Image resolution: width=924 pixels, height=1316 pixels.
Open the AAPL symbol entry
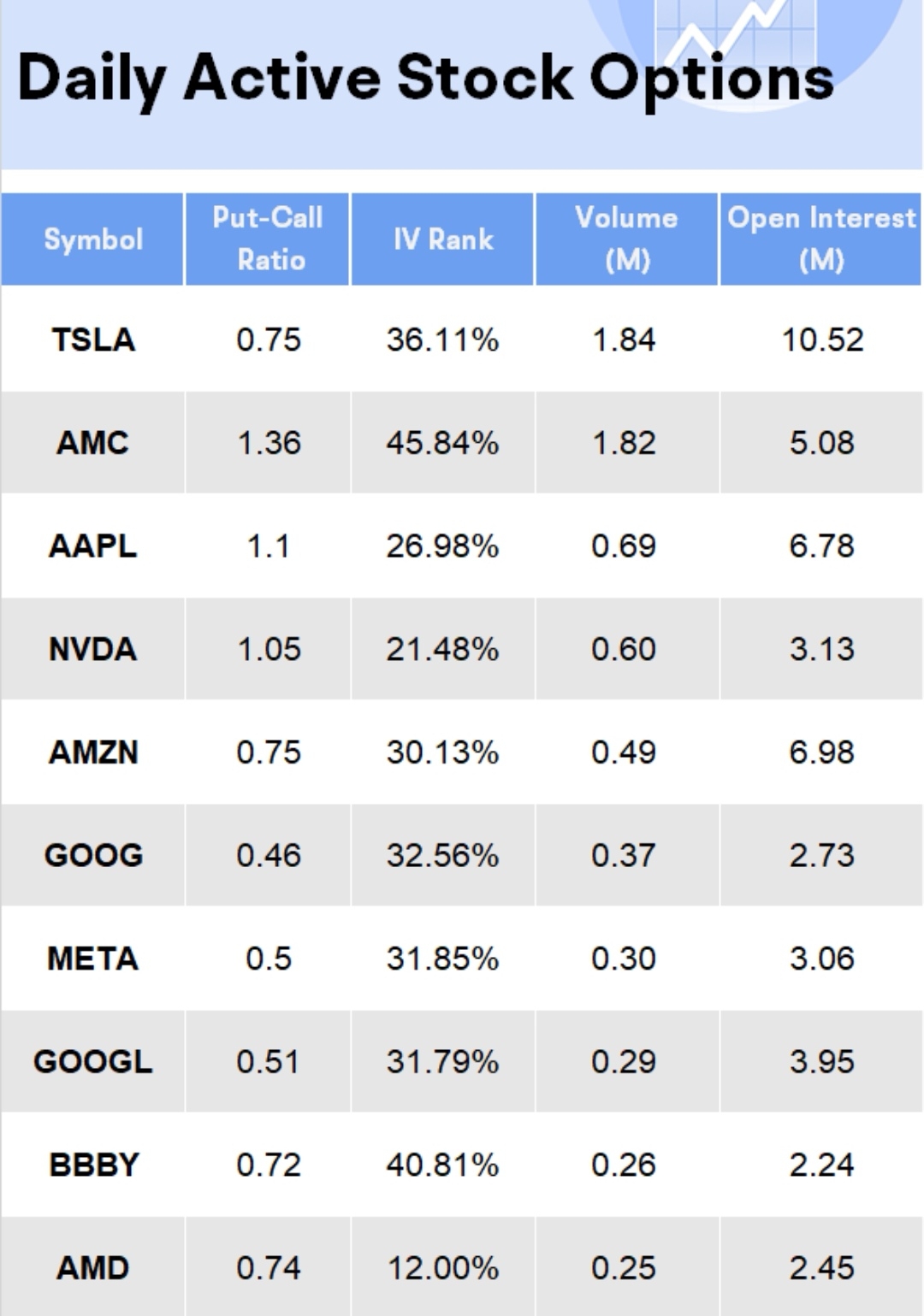click(92, 546)
